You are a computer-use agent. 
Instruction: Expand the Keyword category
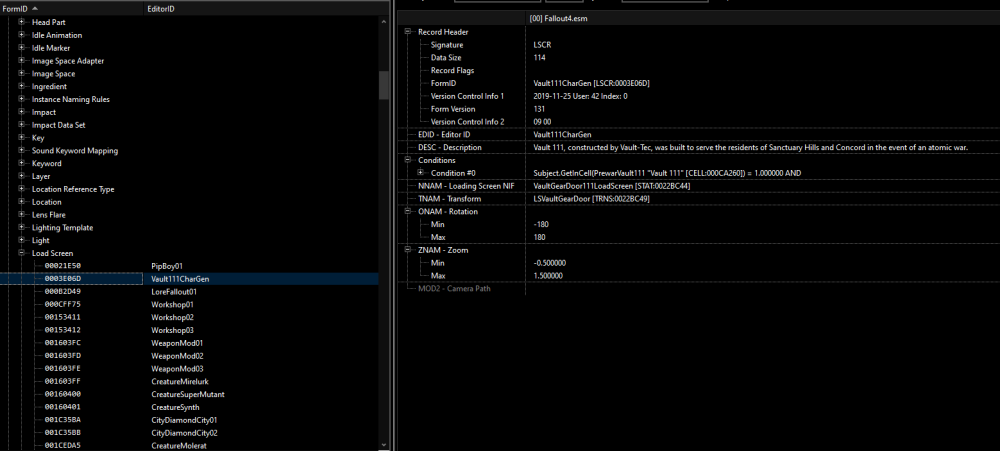(x=21, y=163)
